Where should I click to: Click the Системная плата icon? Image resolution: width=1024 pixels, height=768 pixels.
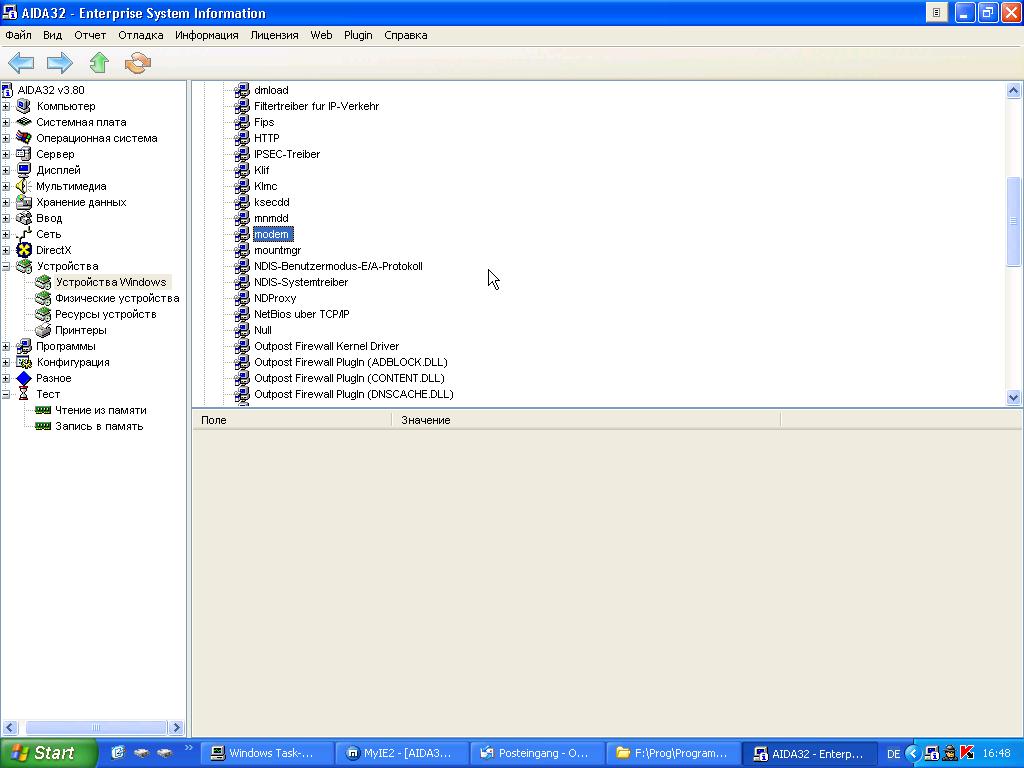(x=24, y=122)
